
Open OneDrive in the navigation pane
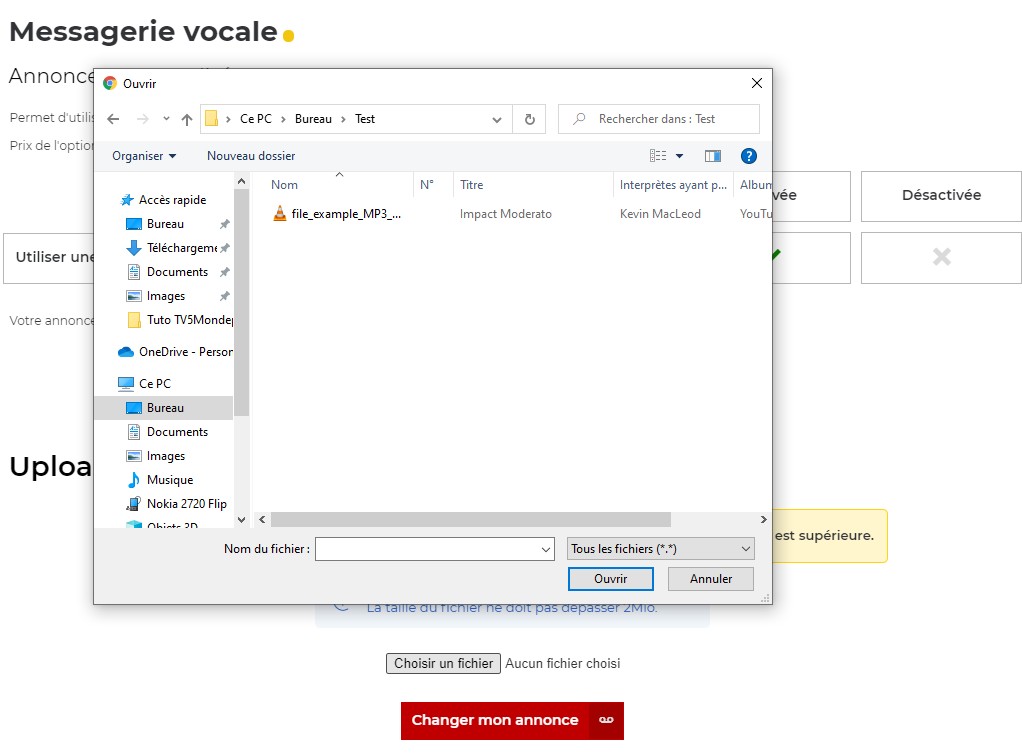tap(184, 352)
